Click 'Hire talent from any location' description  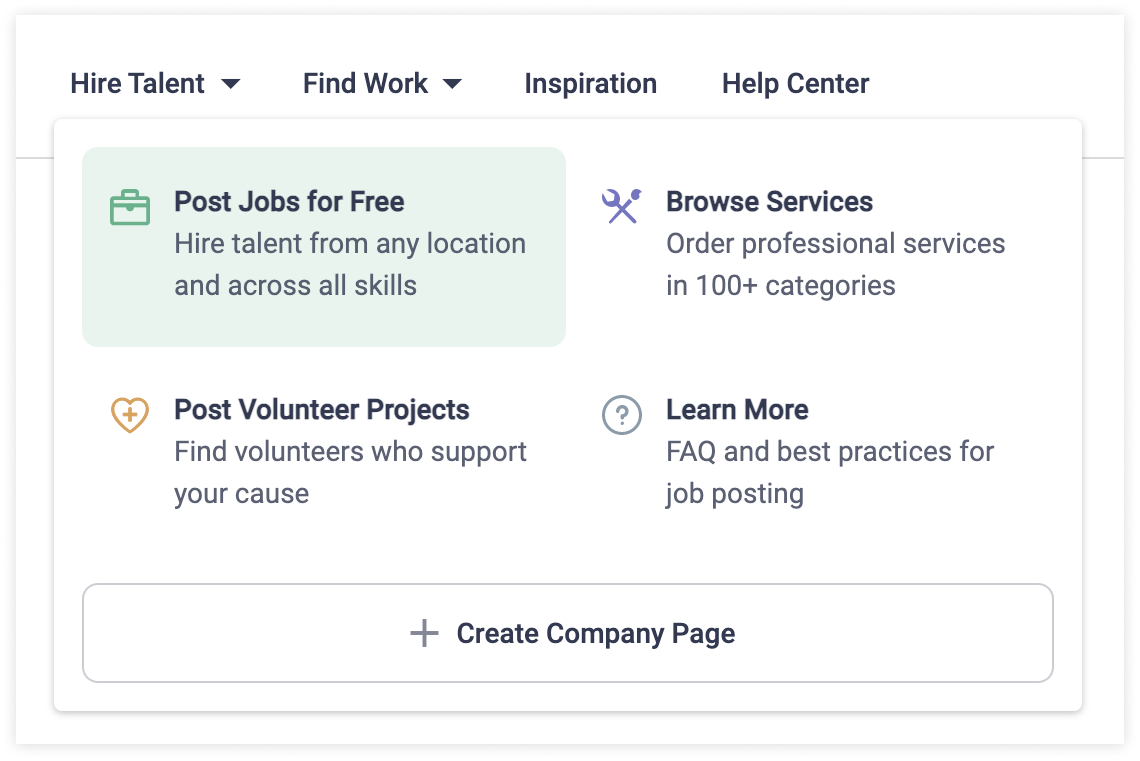click(x=350, y=244)
